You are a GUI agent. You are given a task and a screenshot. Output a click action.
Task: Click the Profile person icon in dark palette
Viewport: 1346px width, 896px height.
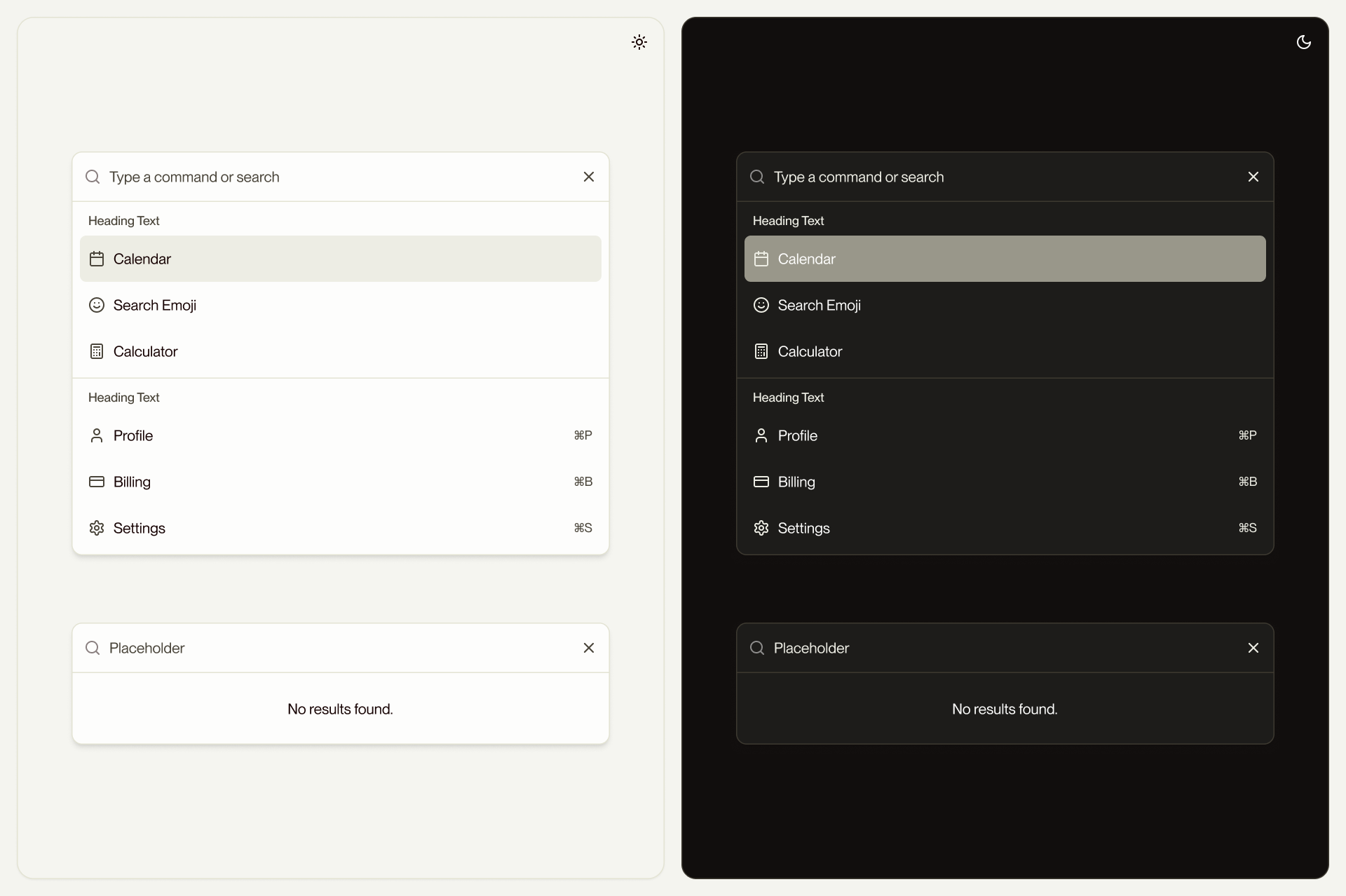pyautogui.click(x=761, y=435)
